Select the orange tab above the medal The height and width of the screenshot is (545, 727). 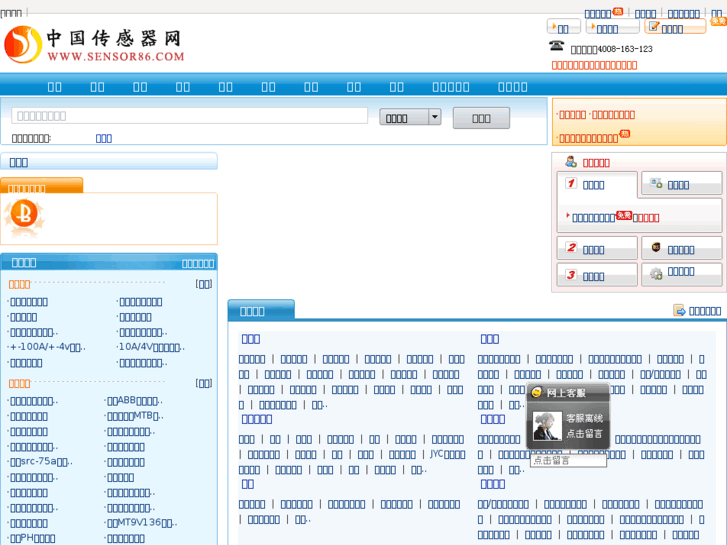click(41, 186)
